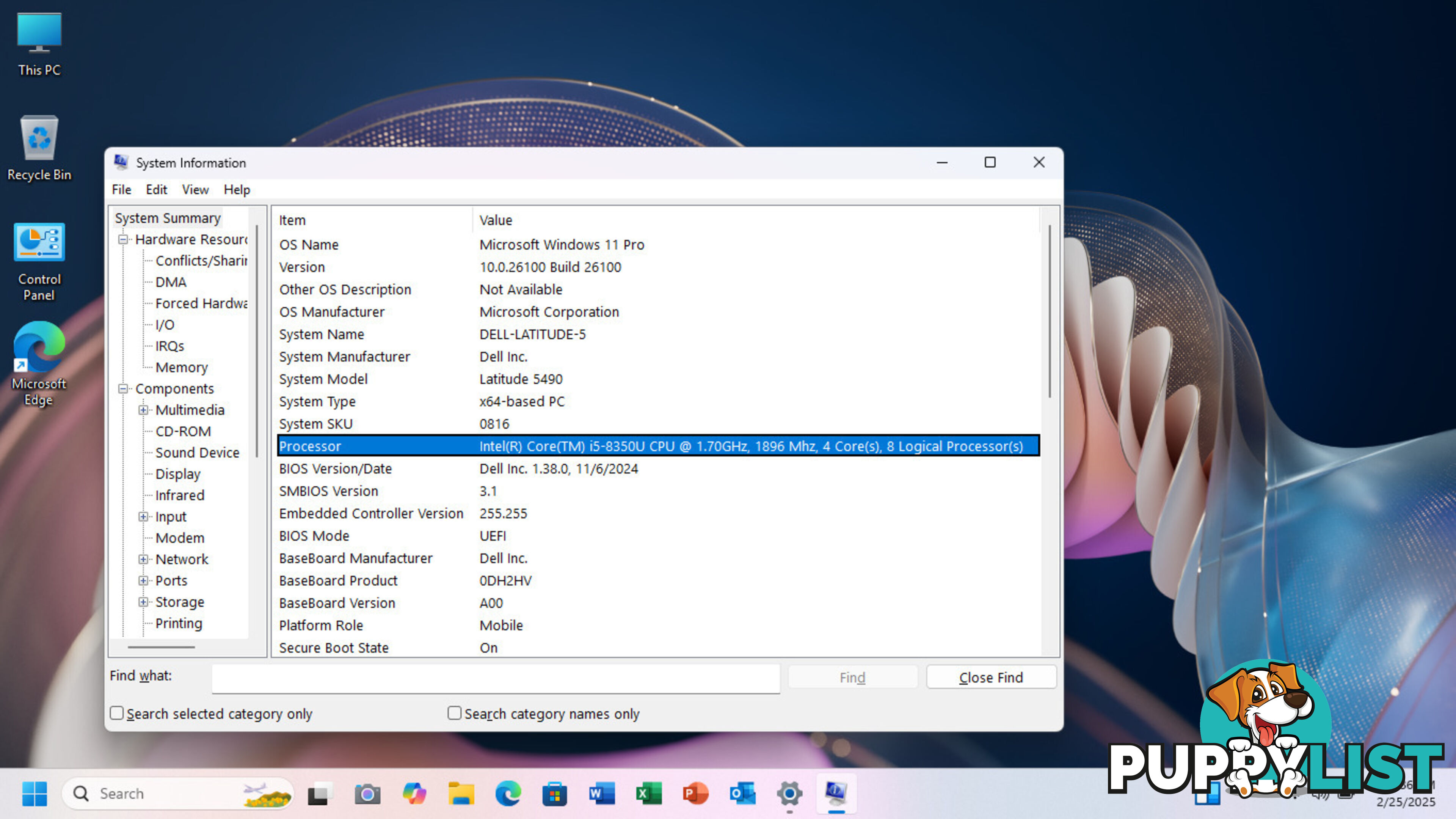
Task: Launch Copilot from the taskbar
Action: point(414,793)
